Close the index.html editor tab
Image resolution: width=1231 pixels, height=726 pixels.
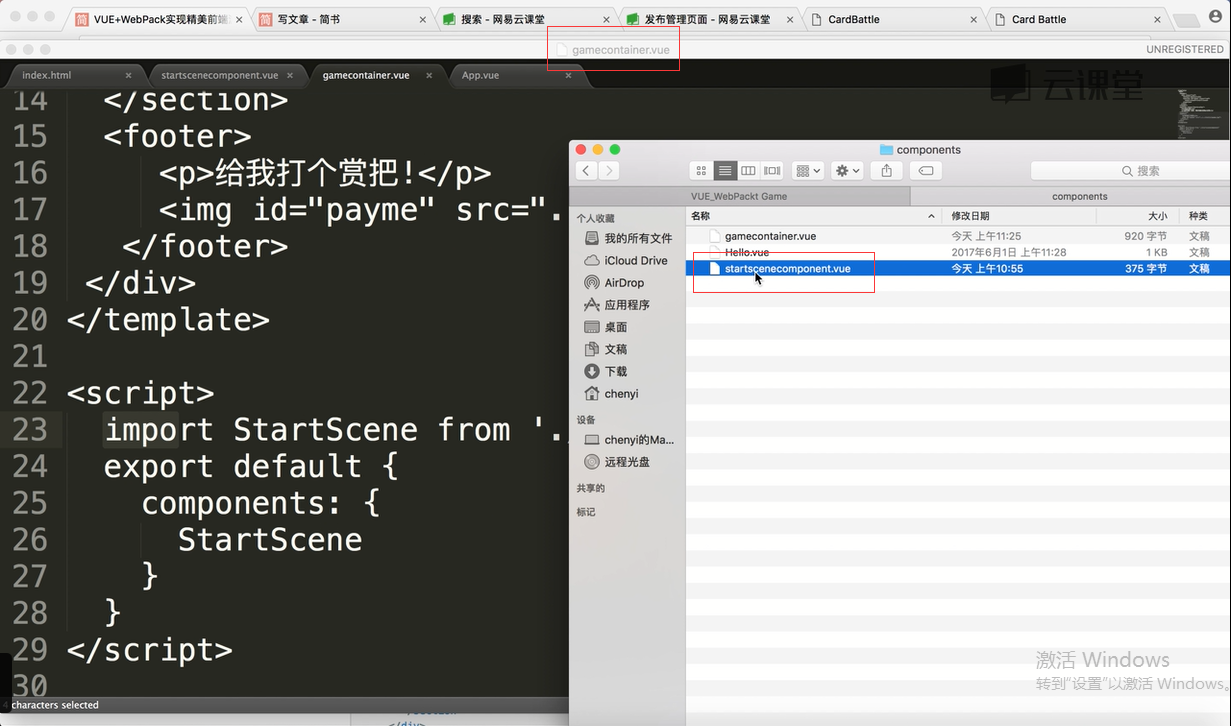pos(128,75)
